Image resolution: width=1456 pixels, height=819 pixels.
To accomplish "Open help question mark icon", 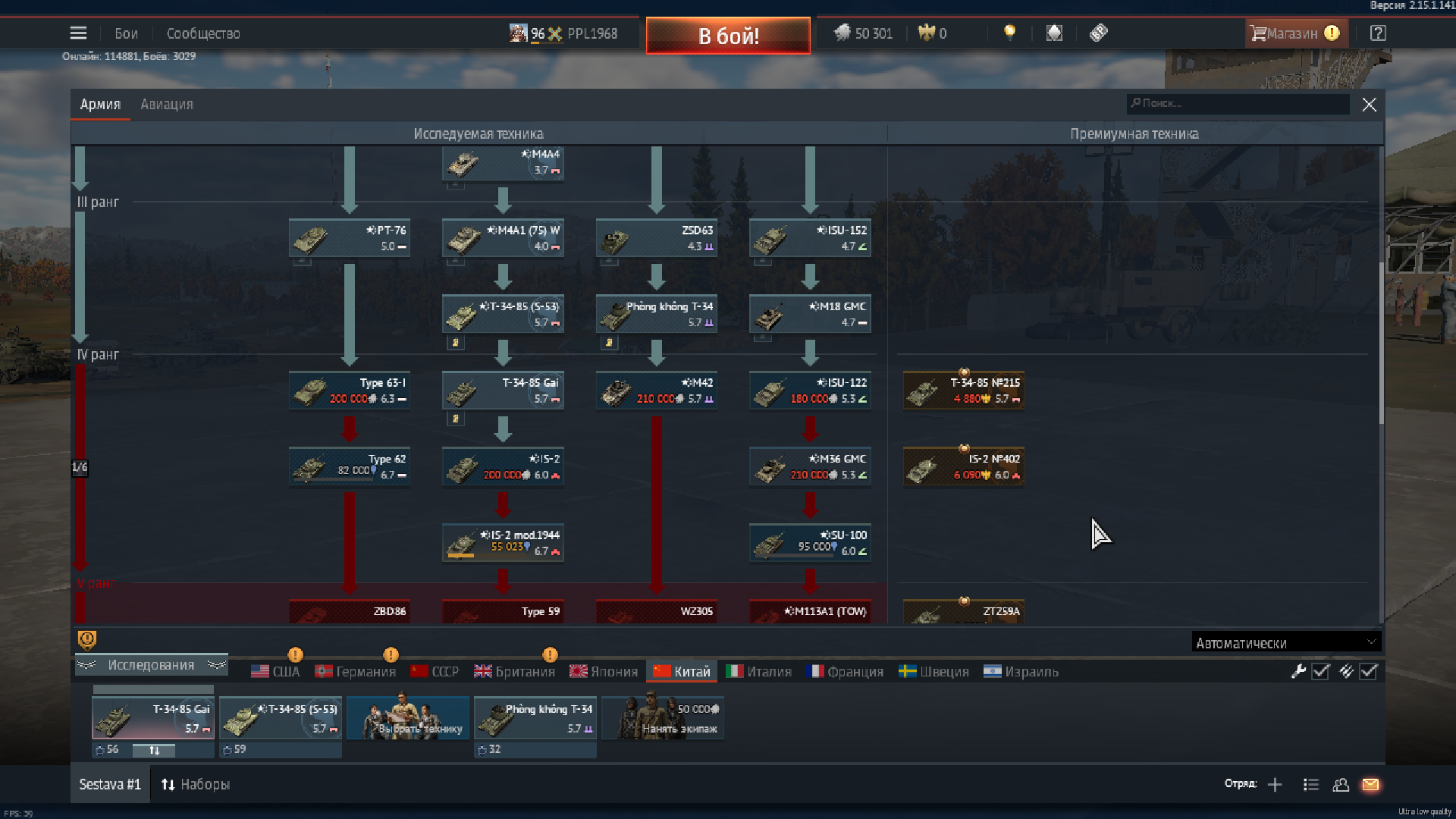I will click(x=1378, y=33).
